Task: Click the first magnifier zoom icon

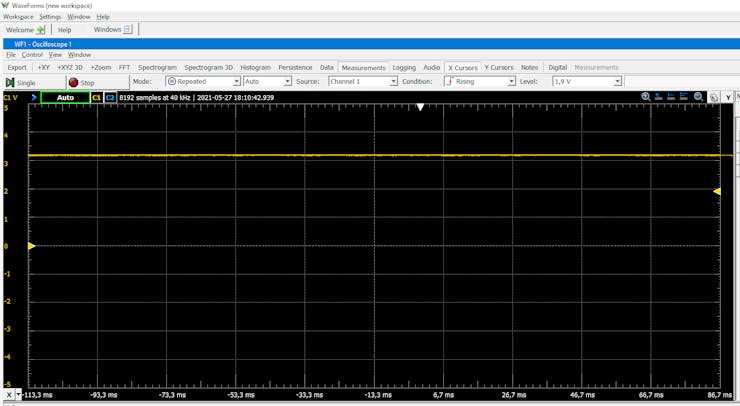Action: [646, 97]
